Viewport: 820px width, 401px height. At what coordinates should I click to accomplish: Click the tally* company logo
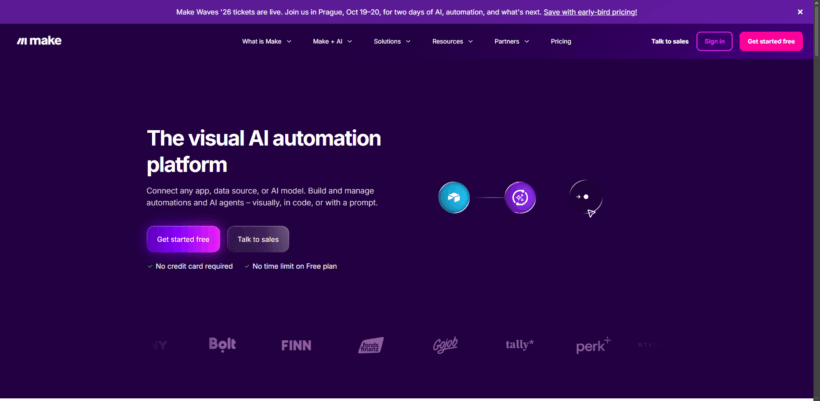(x=519, y=345)
